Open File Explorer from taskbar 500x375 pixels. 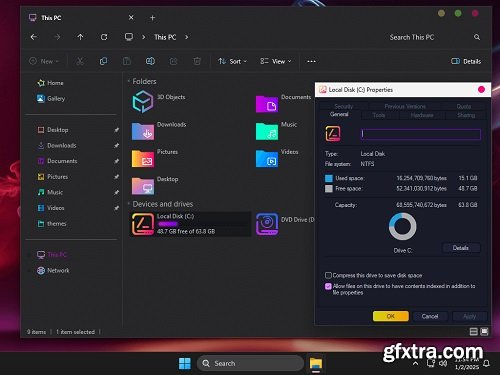pos(316,364)
